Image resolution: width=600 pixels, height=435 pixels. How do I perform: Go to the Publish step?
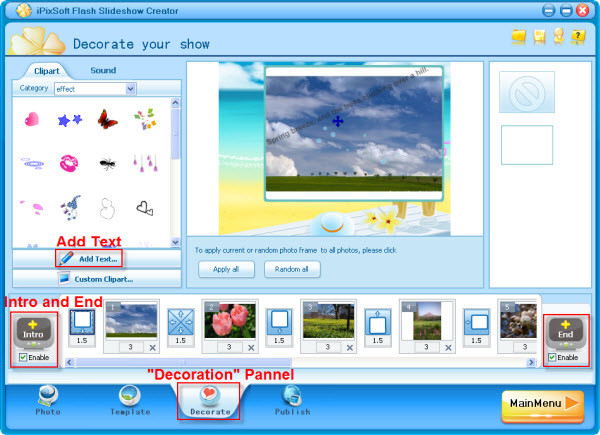[293, 400]
